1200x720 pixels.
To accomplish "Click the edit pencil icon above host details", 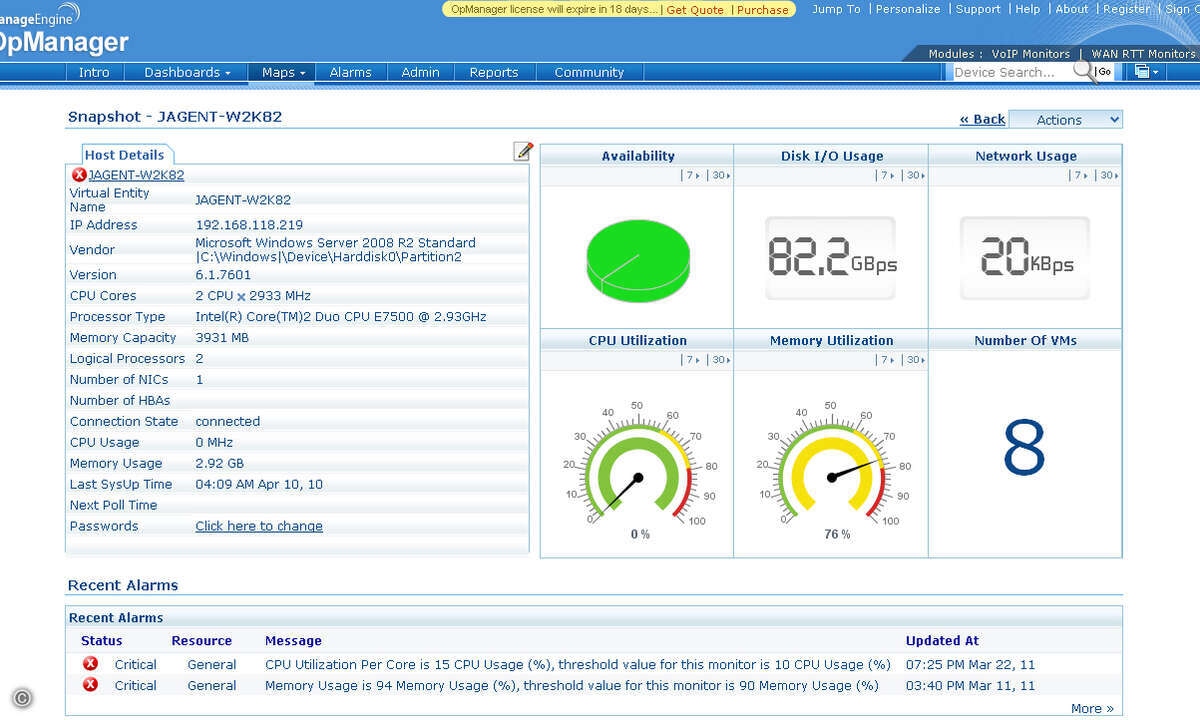I will [x=523, y=151].
